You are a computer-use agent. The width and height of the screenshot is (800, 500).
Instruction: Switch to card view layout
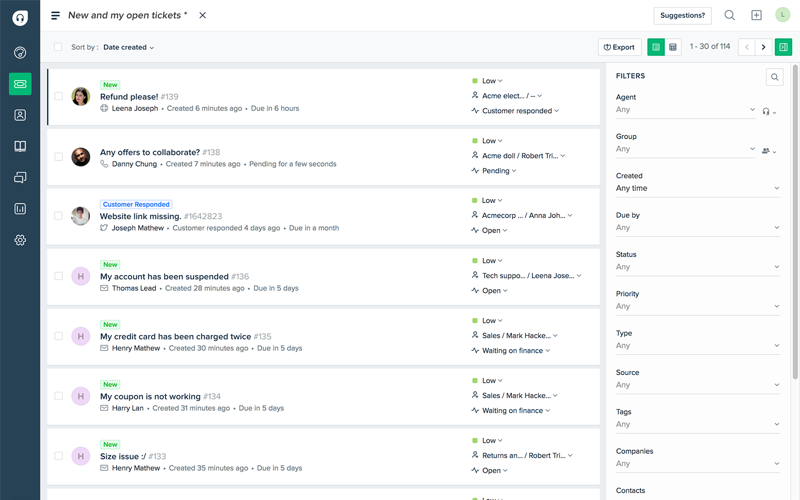656,47
